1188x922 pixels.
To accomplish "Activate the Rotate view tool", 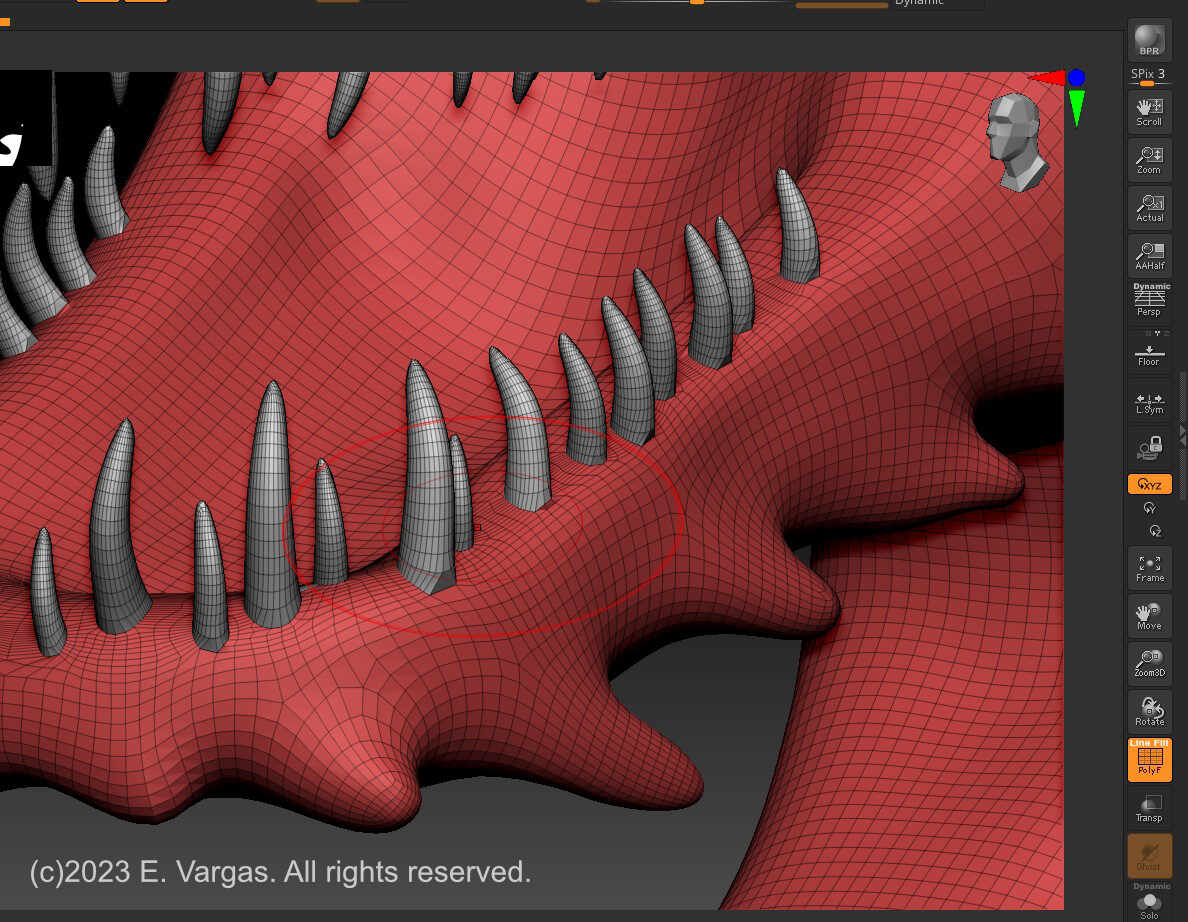I will pyautogui.click(x=1149, y=711).
